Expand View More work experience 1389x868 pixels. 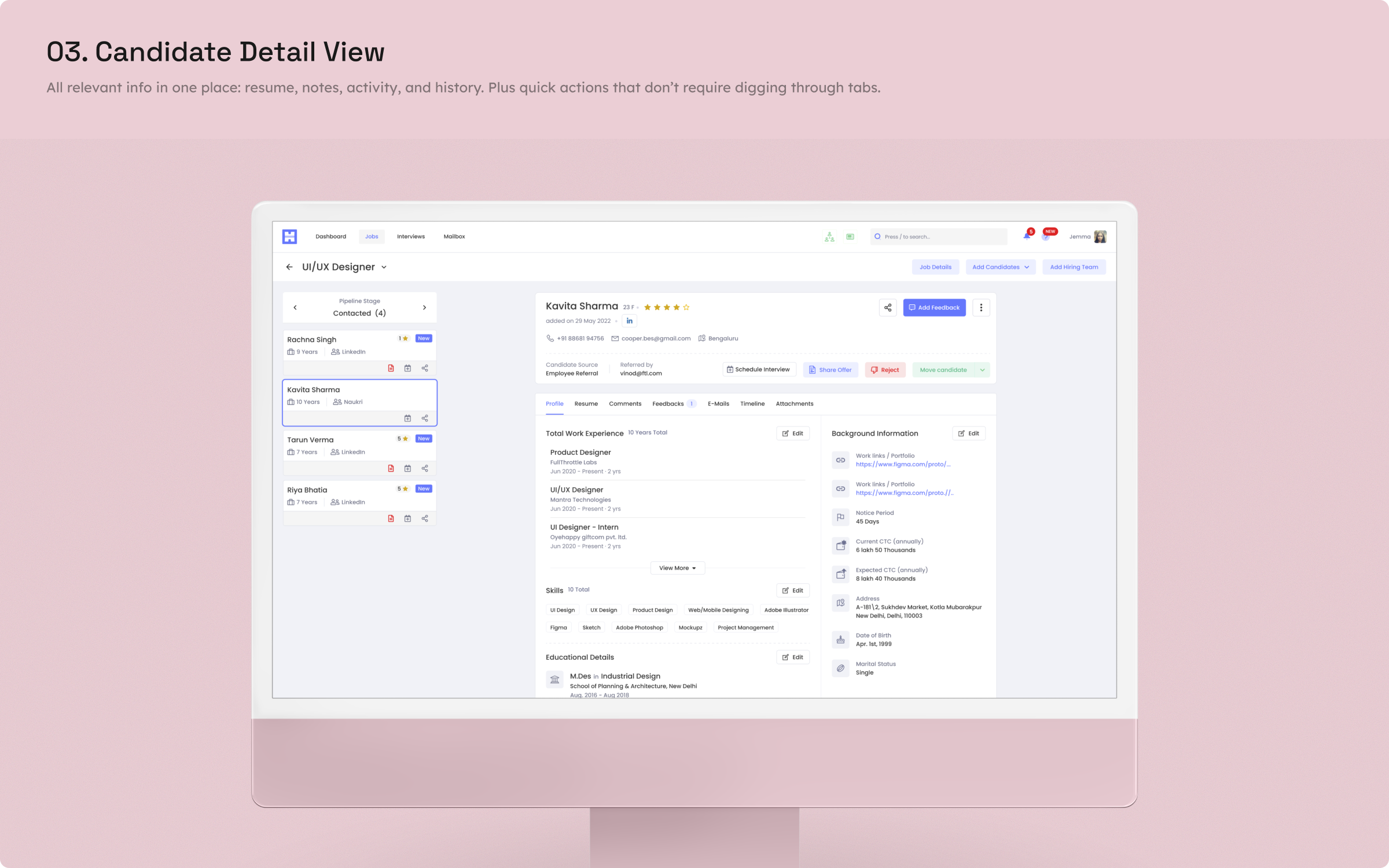pos(678,568)
